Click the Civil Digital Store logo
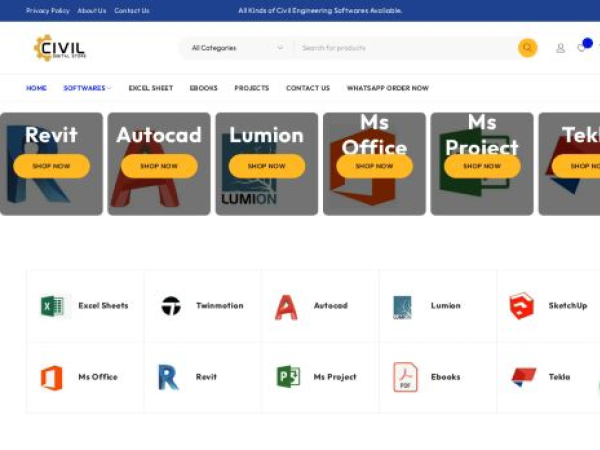Image resolution: width=600 pixels, height=450 pixels. point(60,48)
